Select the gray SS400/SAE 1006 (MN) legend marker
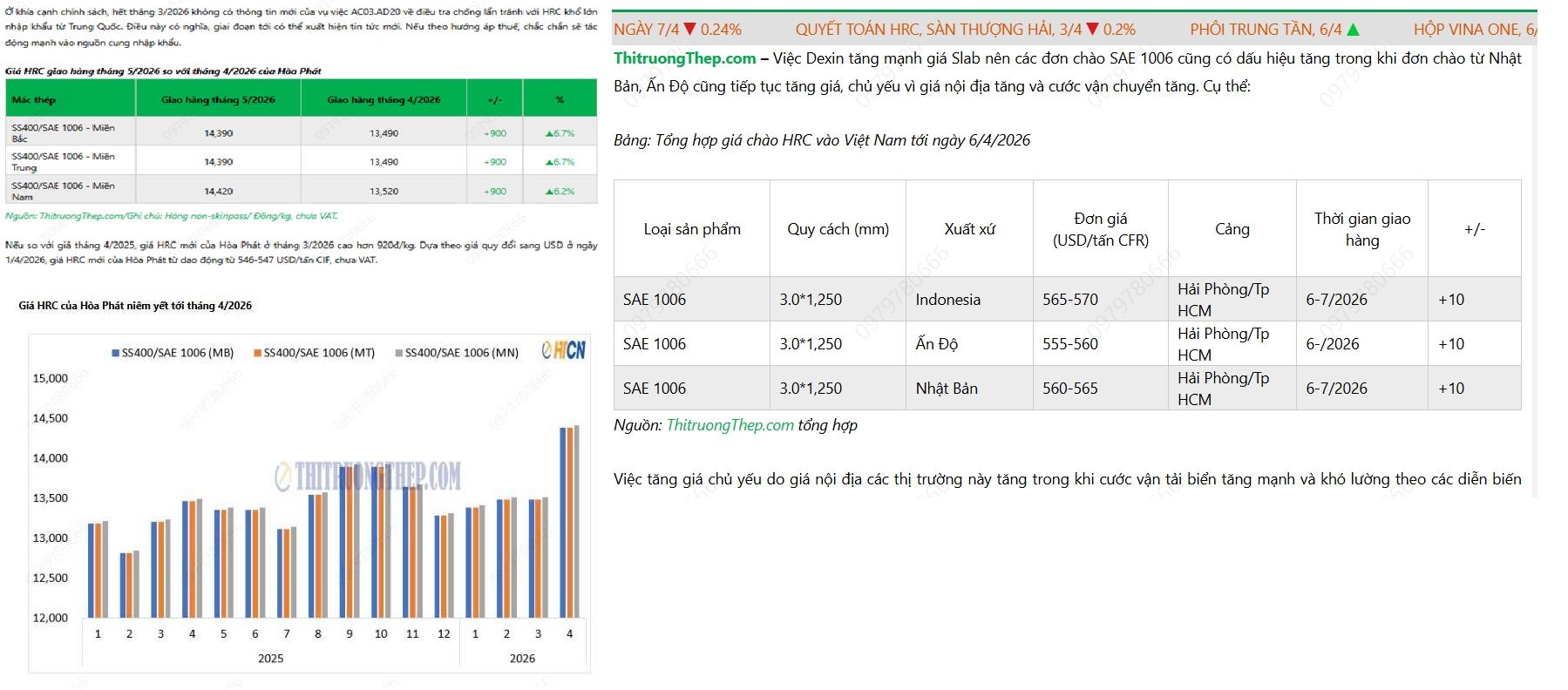This screenshot has width=1568, height=690. coord(399,353)
